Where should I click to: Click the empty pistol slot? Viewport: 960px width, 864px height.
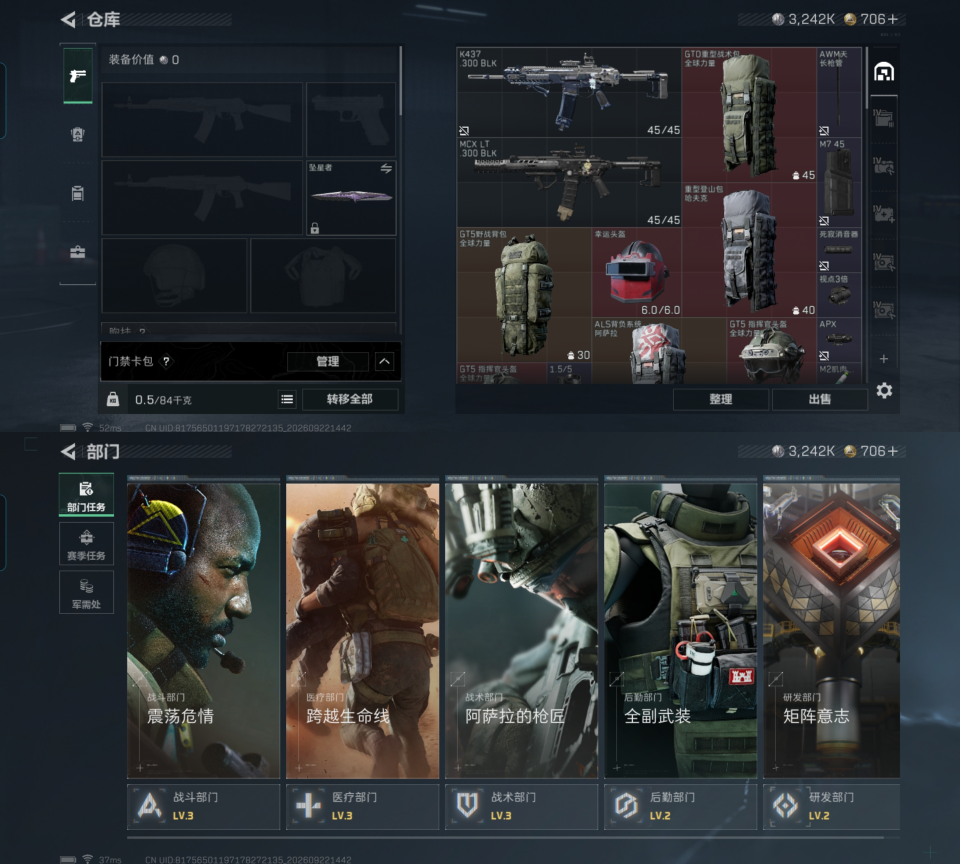point(351,119)
